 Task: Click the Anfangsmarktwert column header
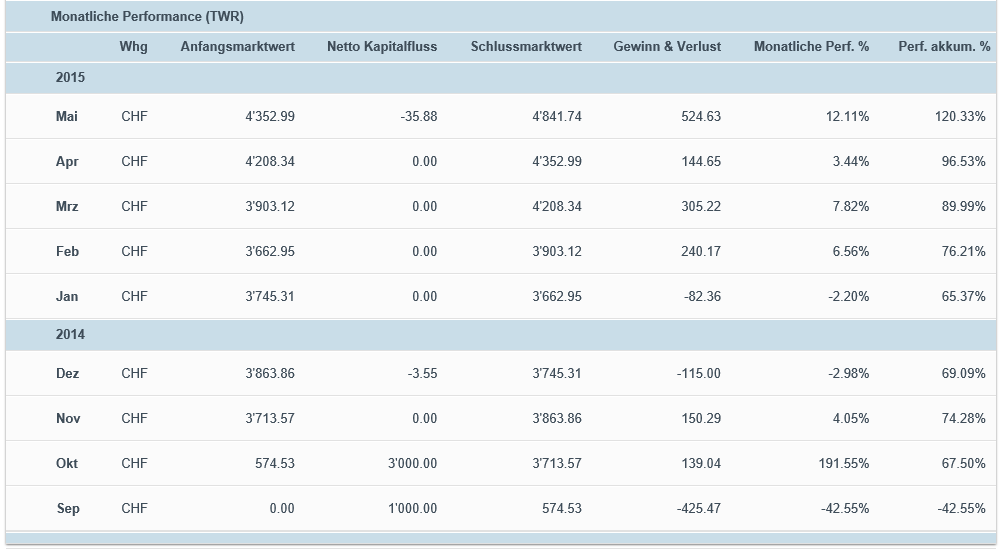tap(237, 47)
